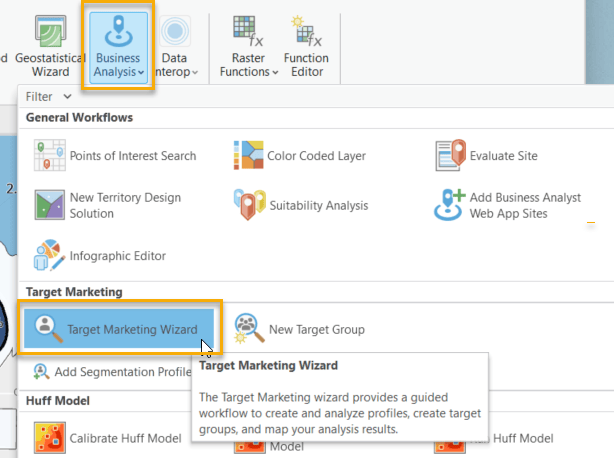Expand the Raster Functions dropdown arrow
The width and height of the screenshot is (614, 458).
[x=275, y=72]
